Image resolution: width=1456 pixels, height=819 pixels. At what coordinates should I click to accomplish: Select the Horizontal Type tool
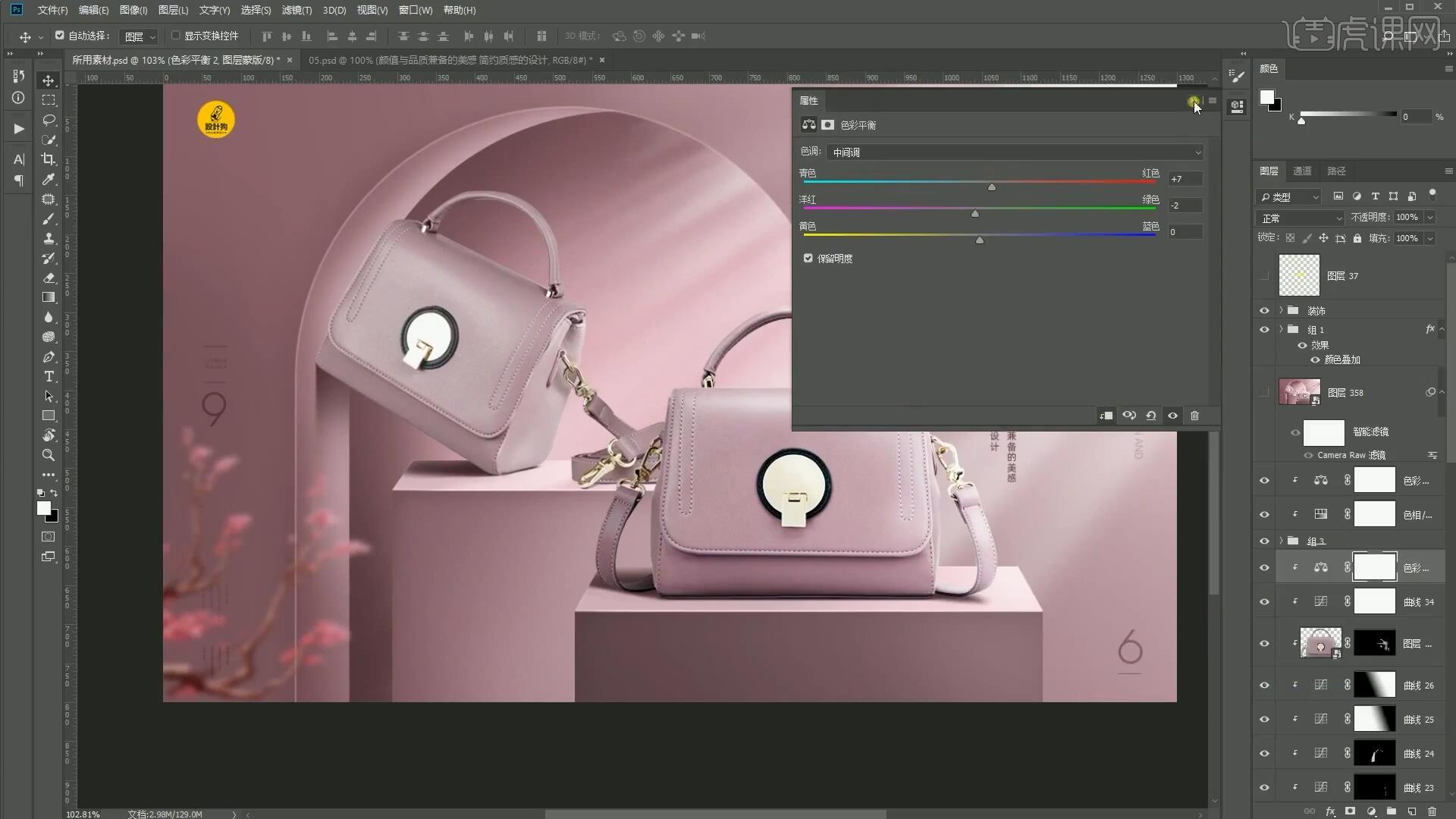49,377
